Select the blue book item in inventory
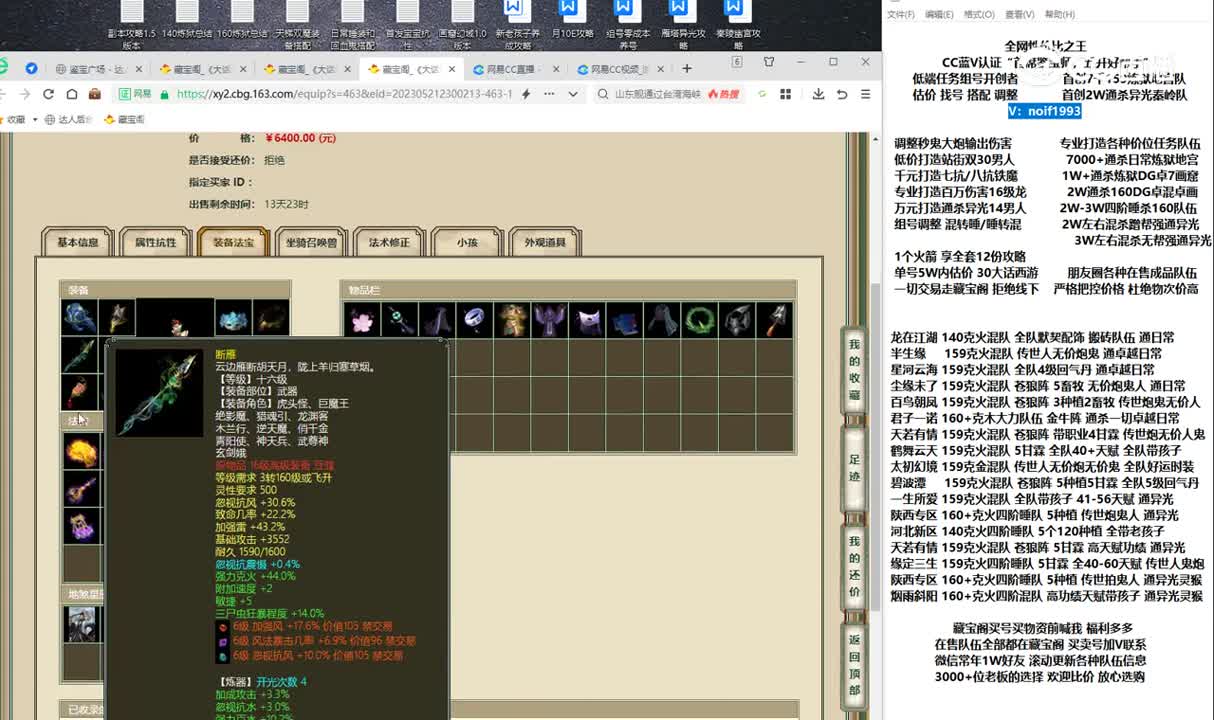 tap(624, 320)
